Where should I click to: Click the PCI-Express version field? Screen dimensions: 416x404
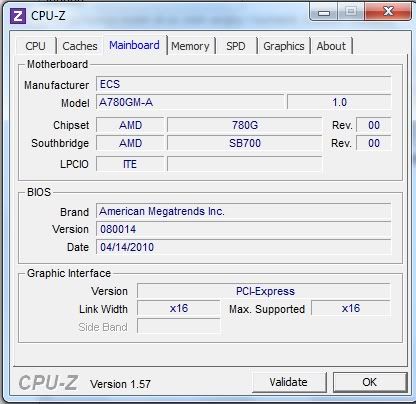[x=264, y=291]
